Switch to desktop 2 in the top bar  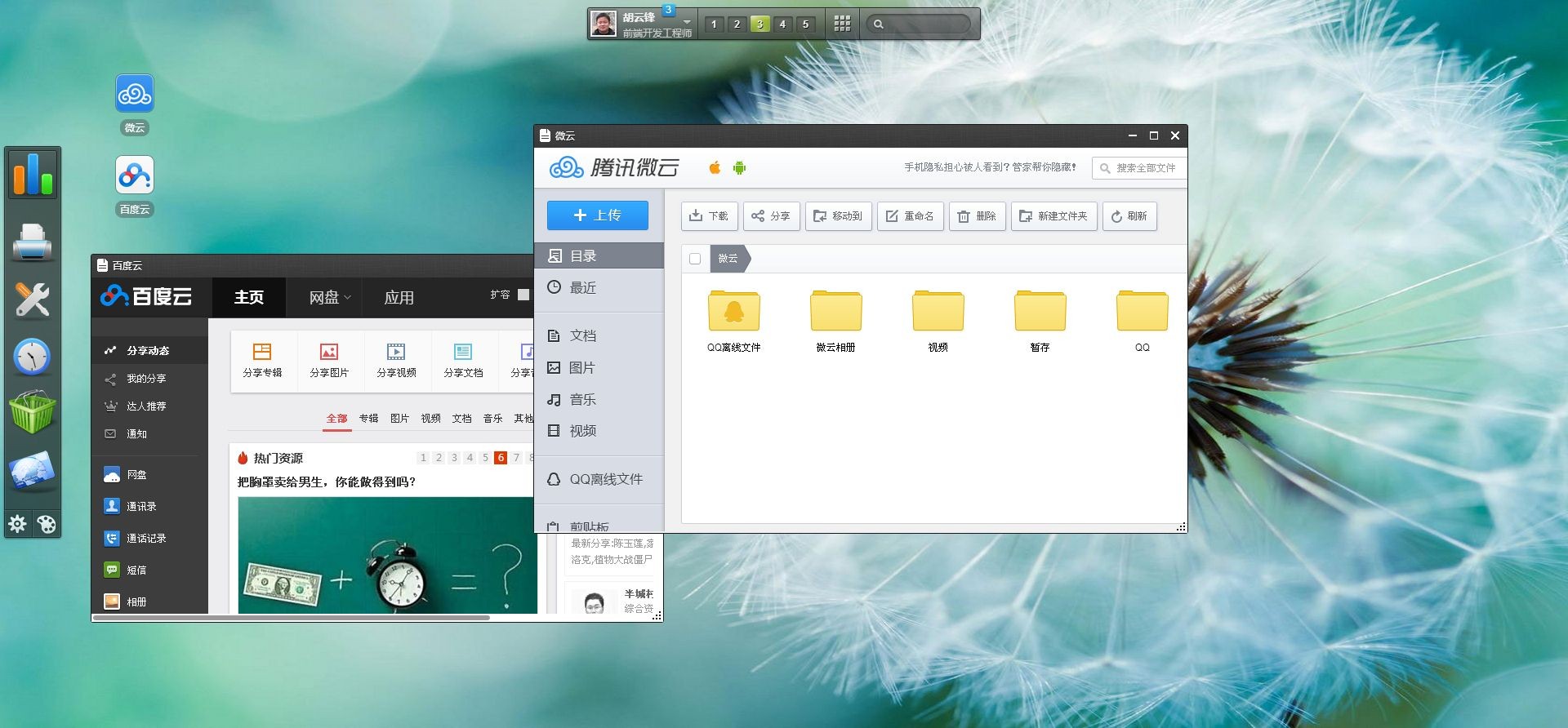737,24
